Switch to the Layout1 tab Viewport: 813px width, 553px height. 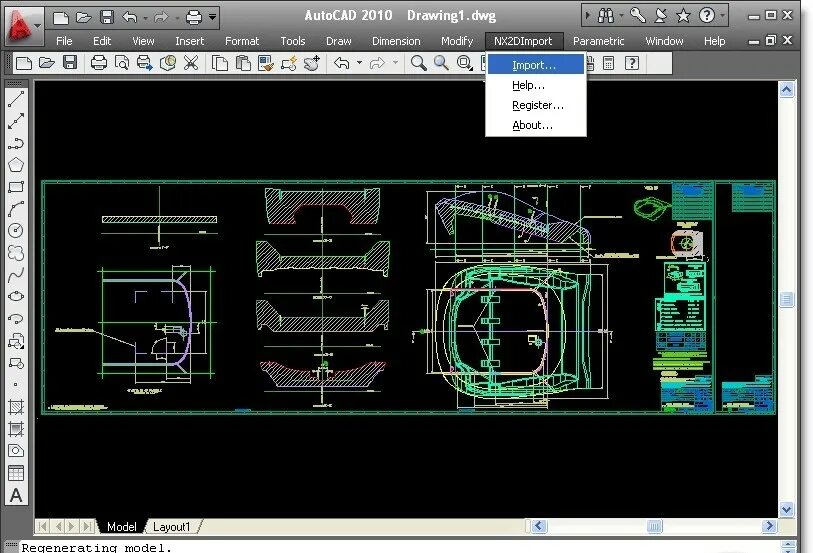(172, 527)
